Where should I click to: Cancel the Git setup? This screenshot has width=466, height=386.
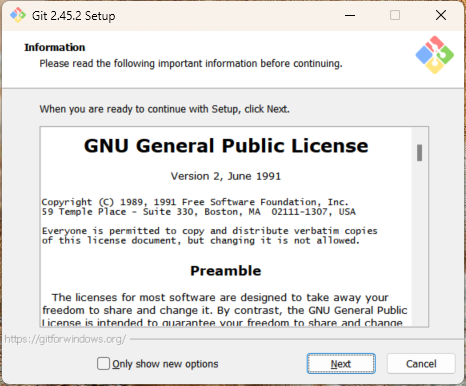coord(421,364)
